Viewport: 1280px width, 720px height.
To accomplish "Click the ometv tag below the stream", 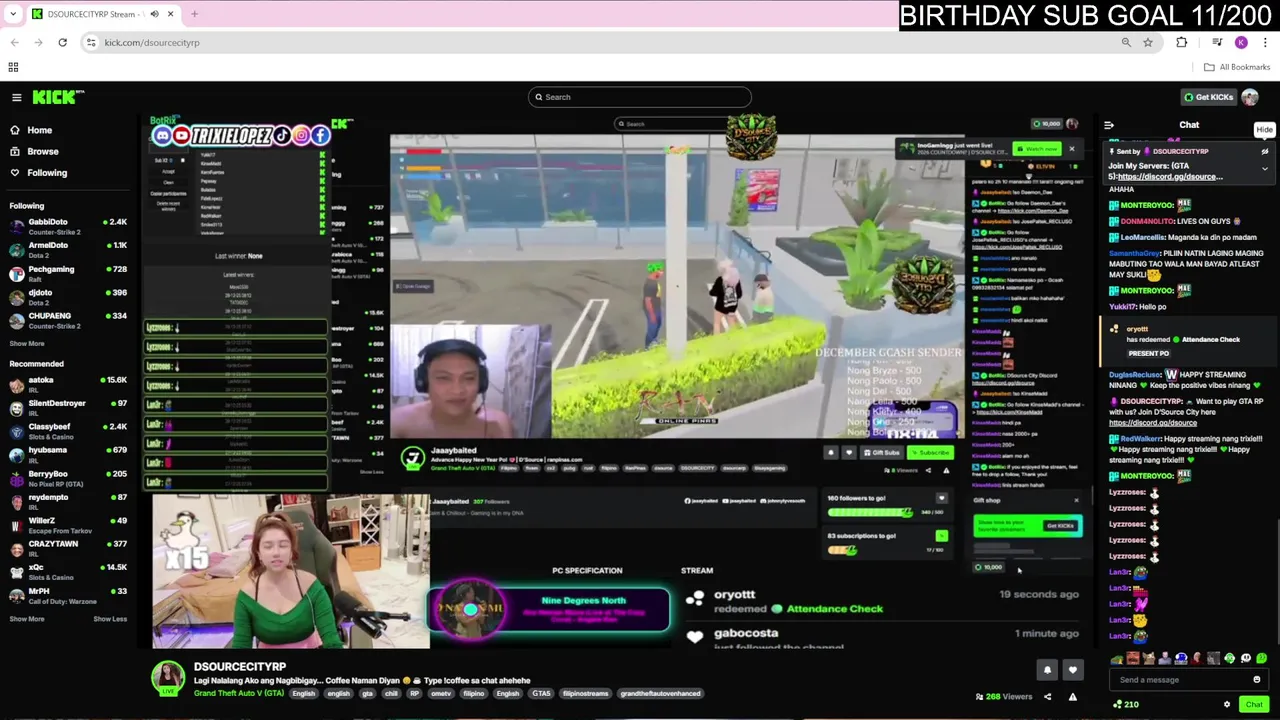I will (441, 693).
